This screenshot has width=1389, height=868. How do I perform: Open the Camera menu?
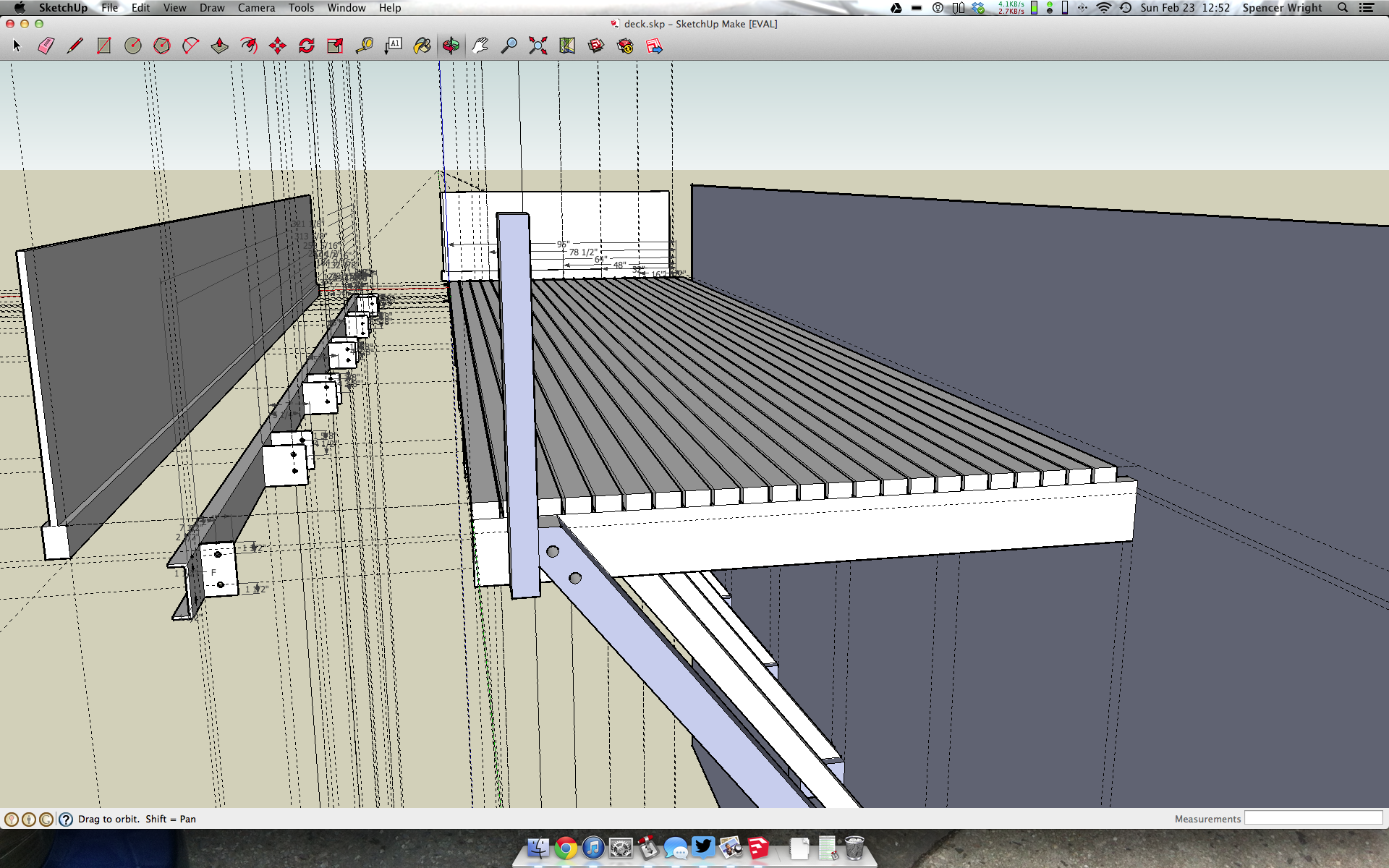click(256, 8)
